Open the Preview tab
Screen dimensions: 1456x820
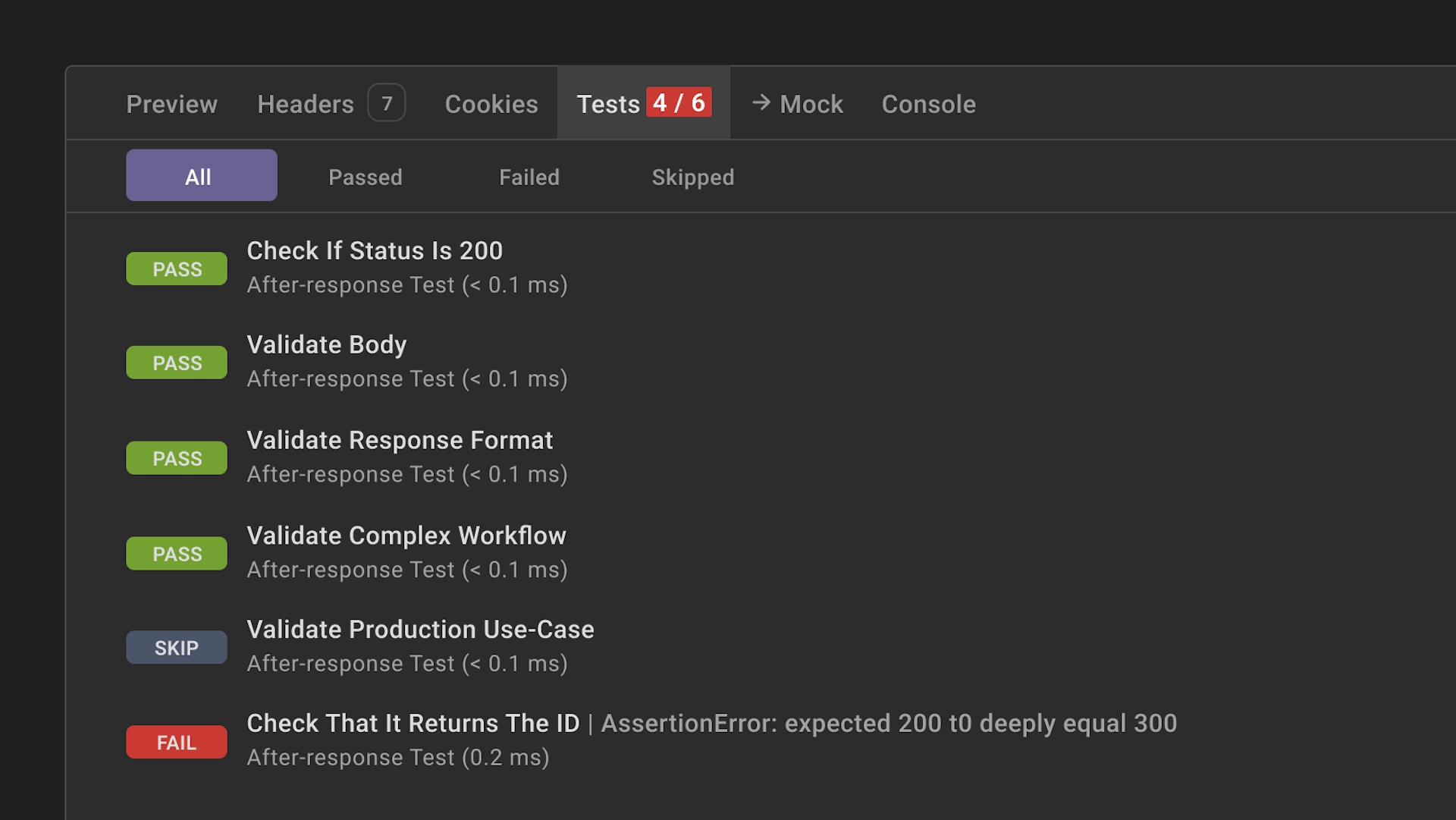pos(171,103)
